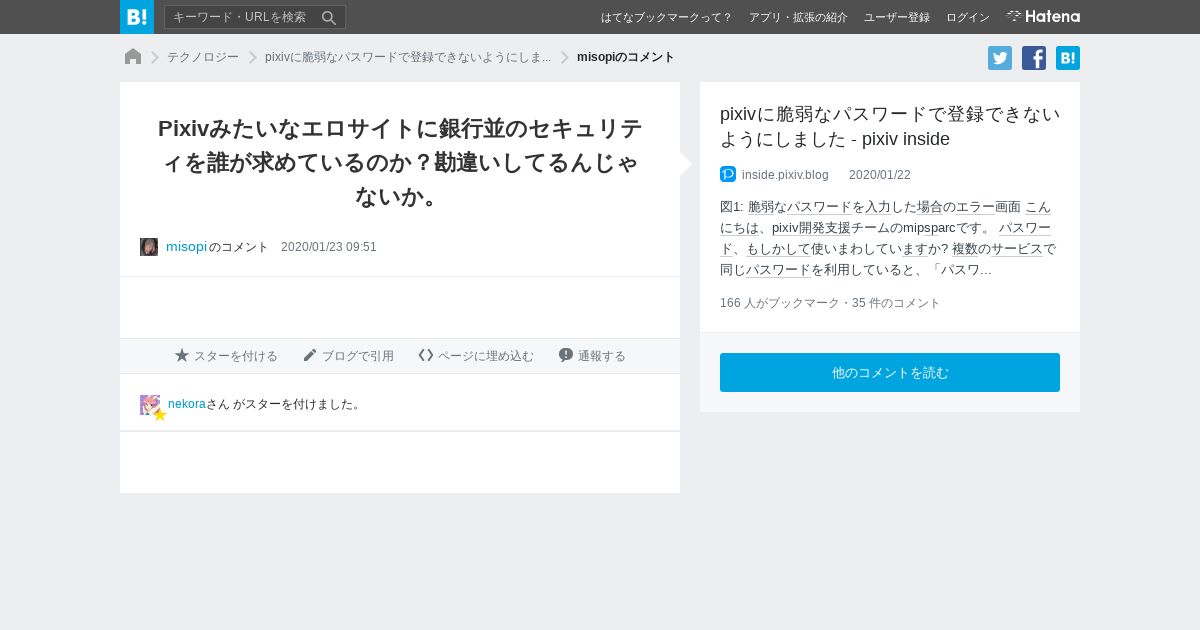Open the Hatena logo link

pyautogui.click(x=1043, y=16)
